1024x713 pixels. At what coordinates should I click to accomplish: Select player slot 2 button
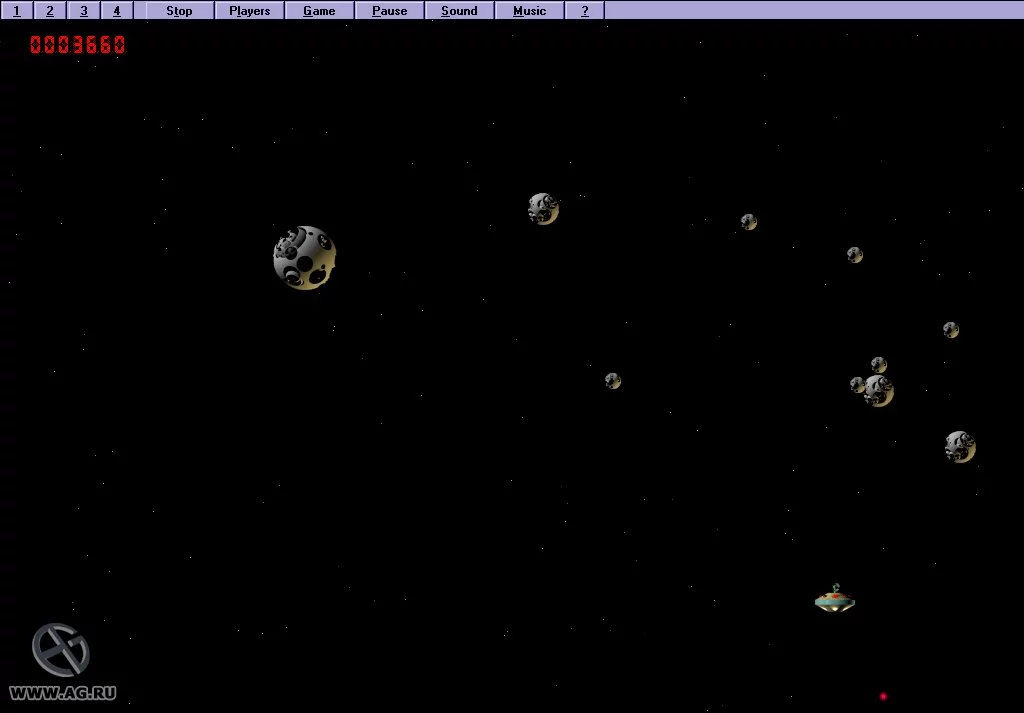50,10
